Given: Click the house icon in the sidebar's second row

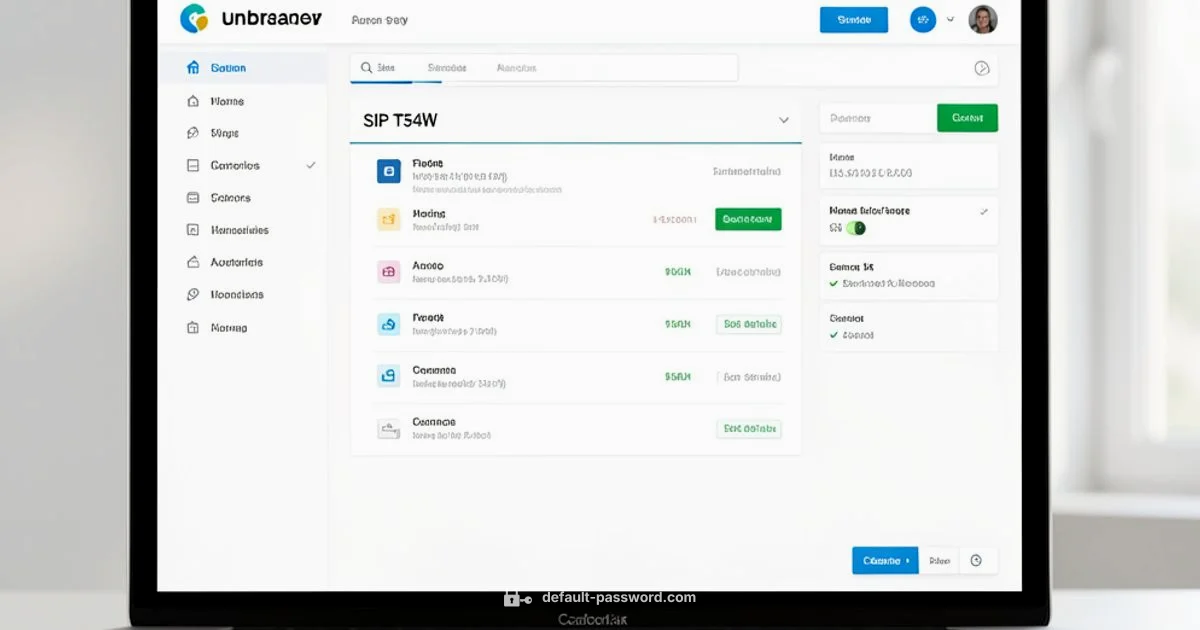Looking at the screenshot, I should coord(193,101).
